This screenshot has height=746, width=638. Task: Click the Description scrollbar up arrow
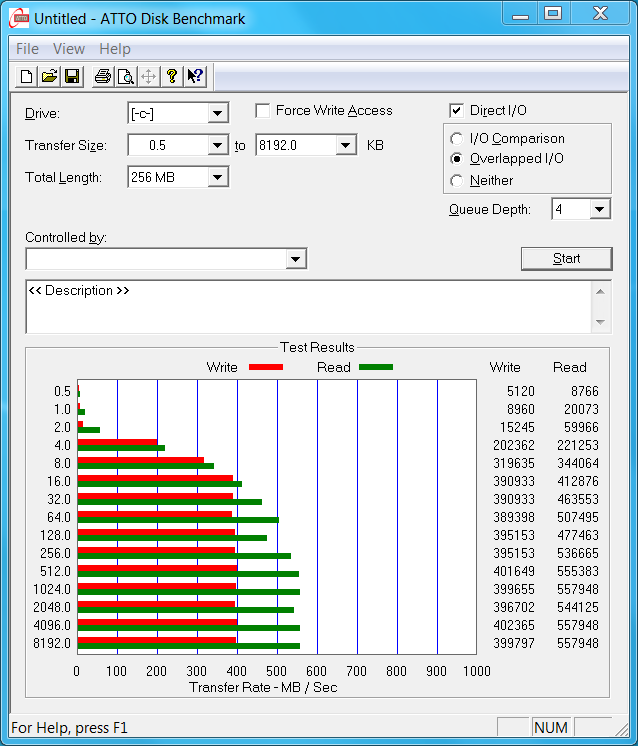tap(600, 291)
